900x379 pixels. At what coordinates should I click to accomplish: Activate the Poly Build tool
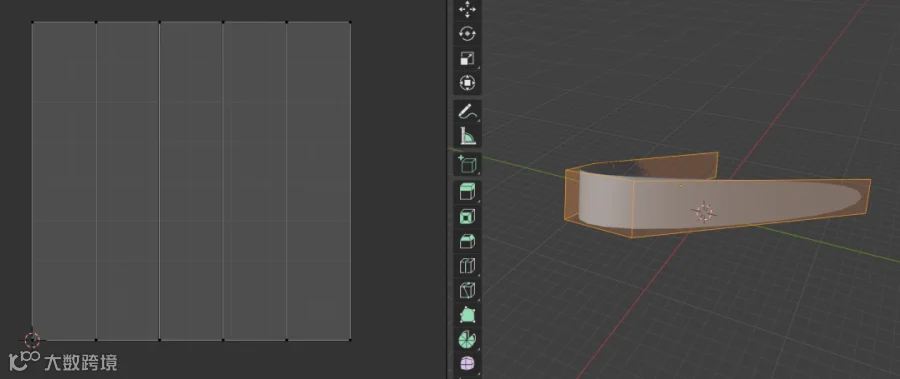coord(467,315)
